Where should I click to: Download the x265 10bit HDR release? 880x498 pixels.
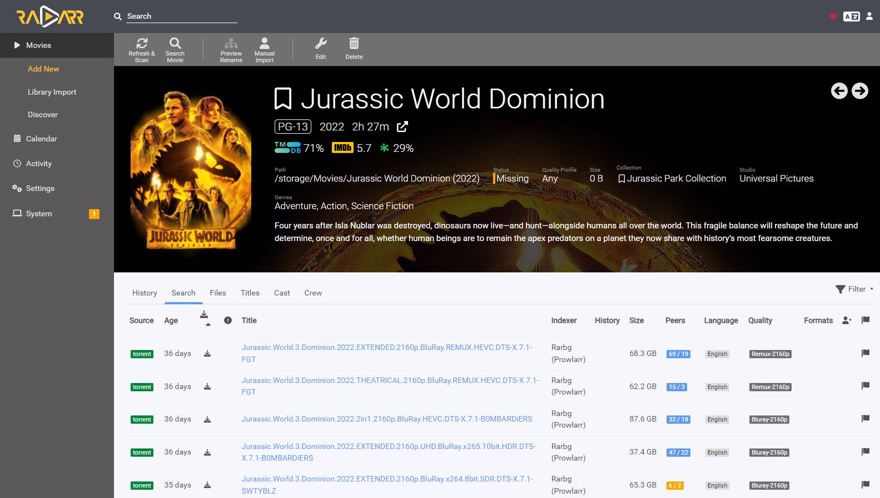coord(207,453)
